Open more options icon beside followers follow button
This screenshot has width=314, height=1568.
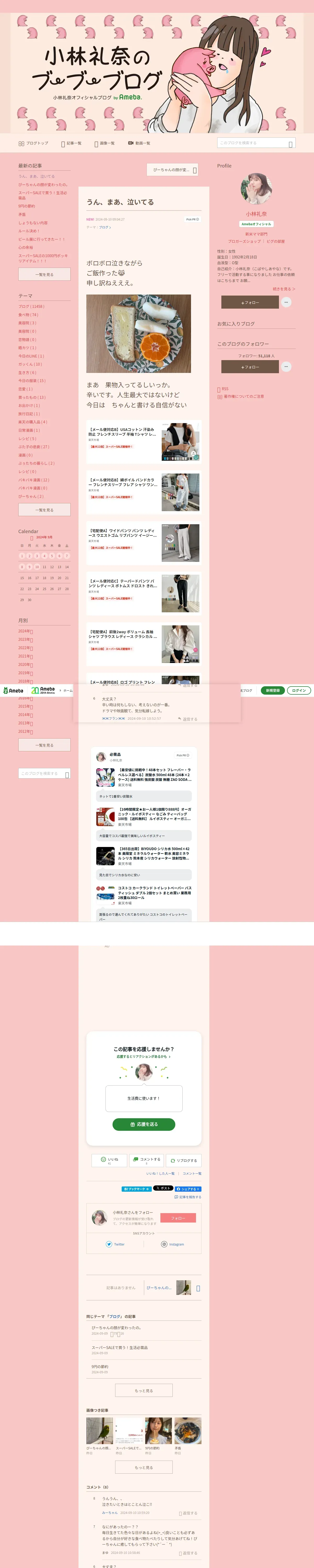pyautogui.click(x=286, y=366)
